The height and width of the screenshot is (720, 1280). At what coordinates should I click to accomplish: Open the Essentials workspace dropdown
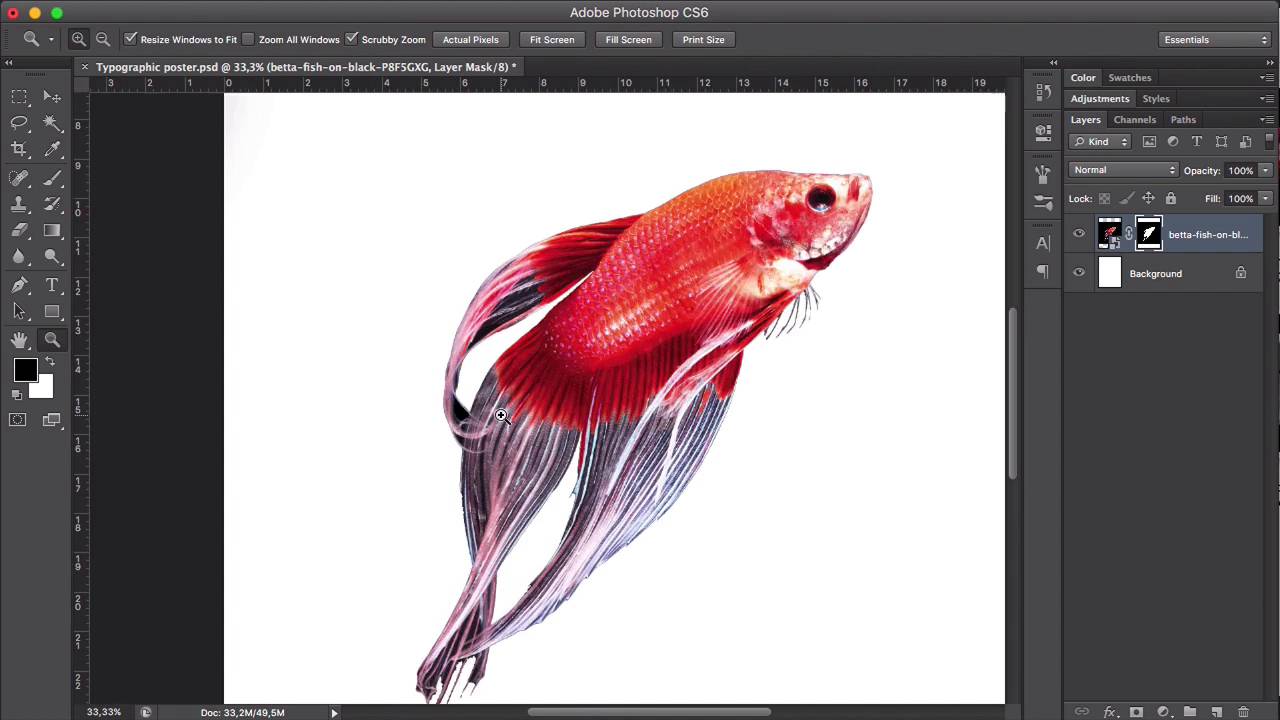pyautogui.click(x=1215, y=39)
